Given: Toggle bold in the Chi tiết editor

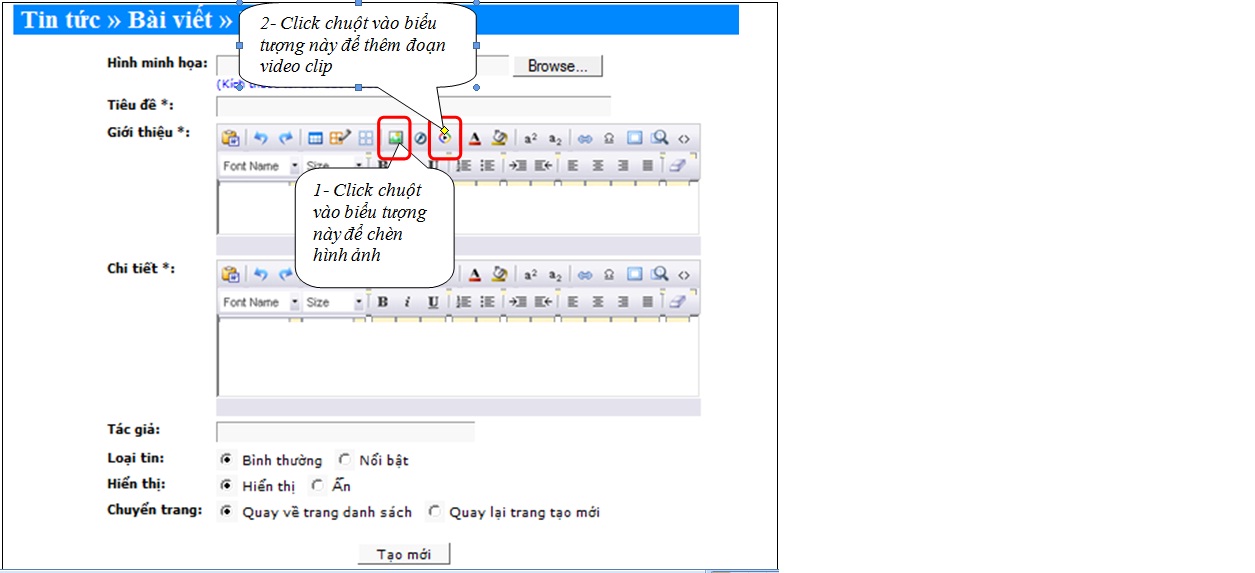Looking at the screenshot, I should 382,302.
